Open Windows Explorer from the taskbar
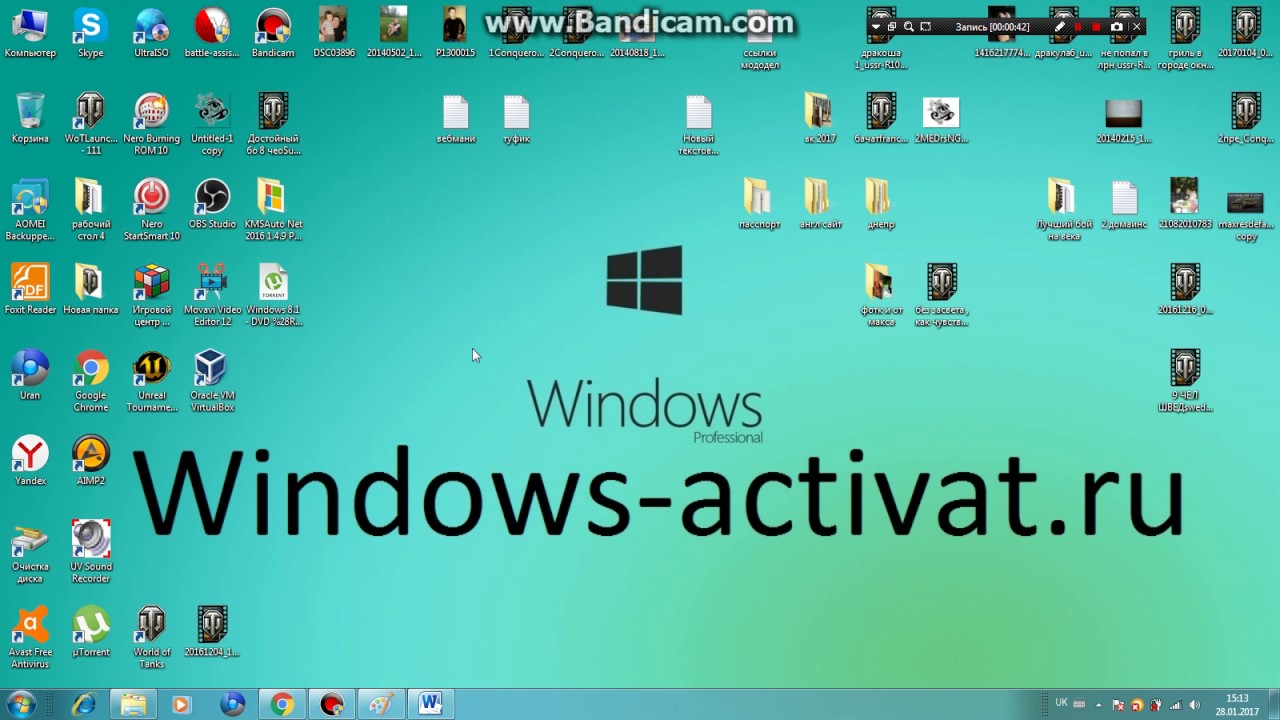 (x=133, y=705)
